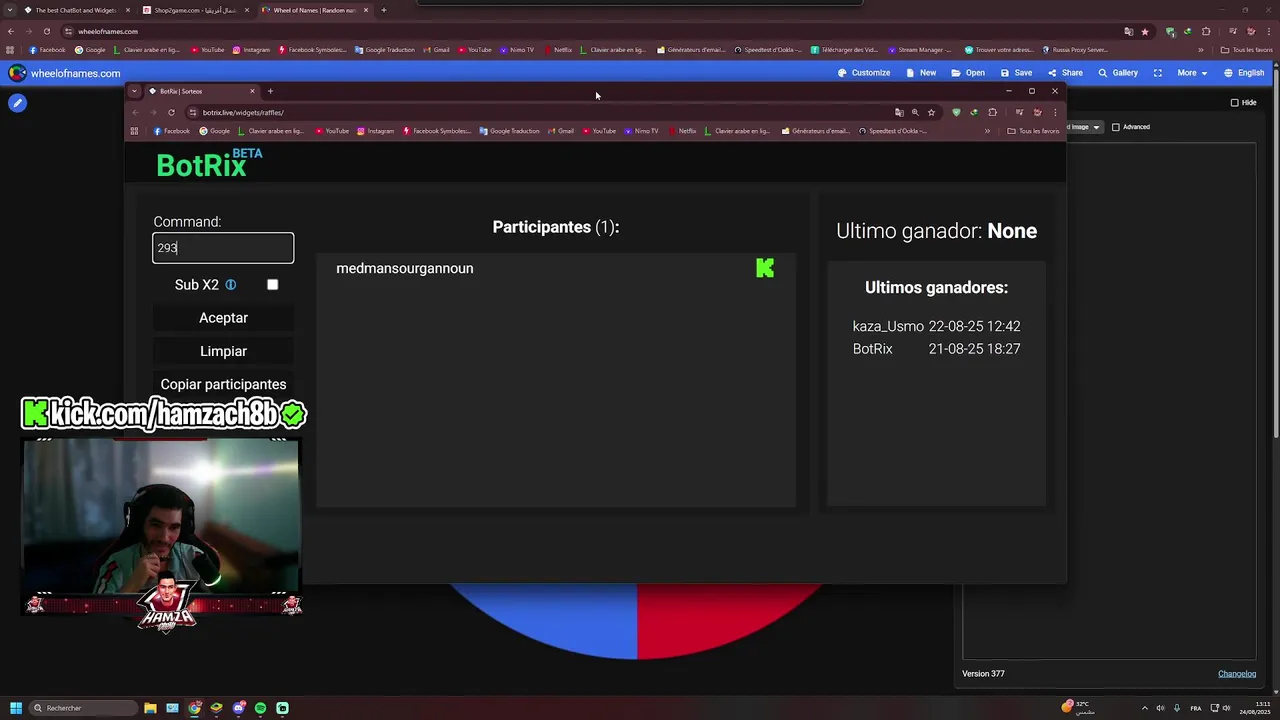The image size is (1280, 720).
Task: Open tab search dropdown in BotRix window
Action: click(134, 91)
